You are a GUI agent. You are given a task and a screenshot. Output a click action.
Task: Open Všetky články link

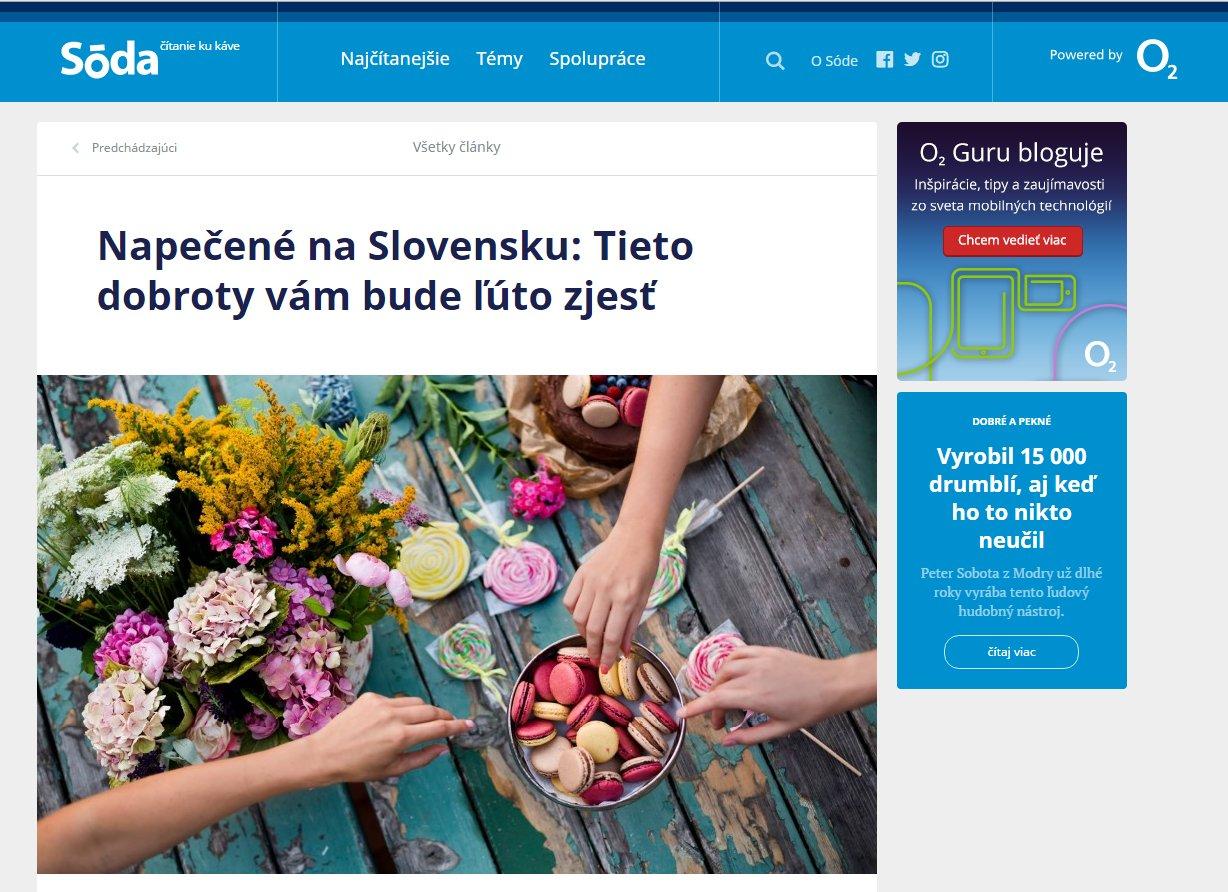coord(457,147)
